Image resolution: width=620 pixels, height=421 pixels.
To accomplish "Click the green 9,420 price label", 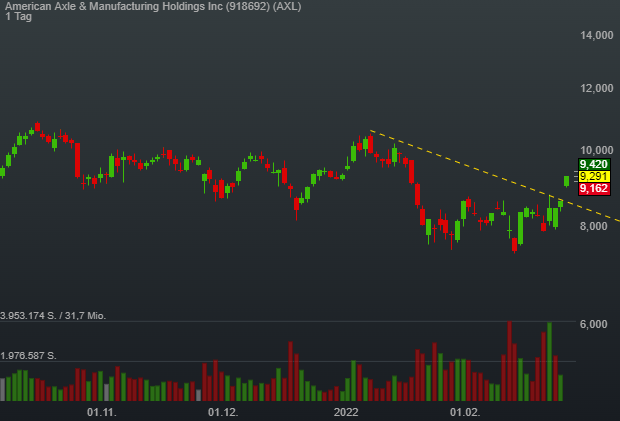I will (594, 164).
